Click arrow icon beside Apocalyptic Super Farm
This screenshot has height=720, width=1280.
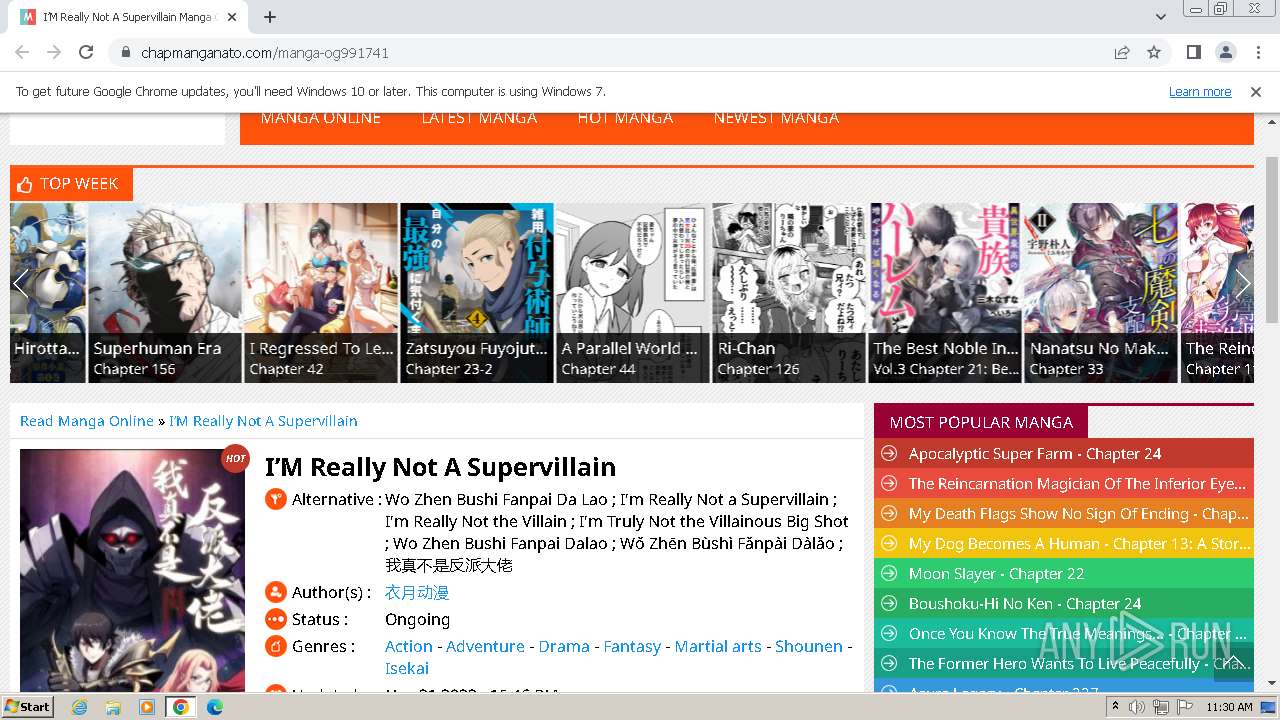pyautogui.click(x=887, y=454)
